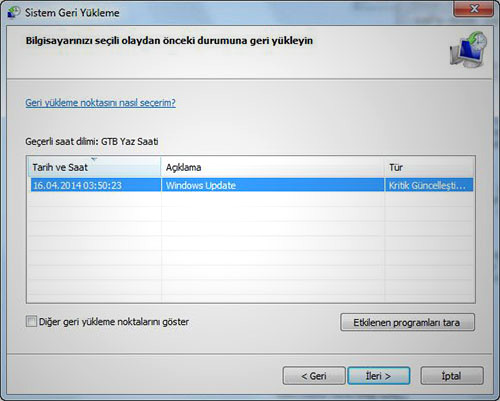
Task: Click Etkilenen programları tara button
Action: (407, 322)
